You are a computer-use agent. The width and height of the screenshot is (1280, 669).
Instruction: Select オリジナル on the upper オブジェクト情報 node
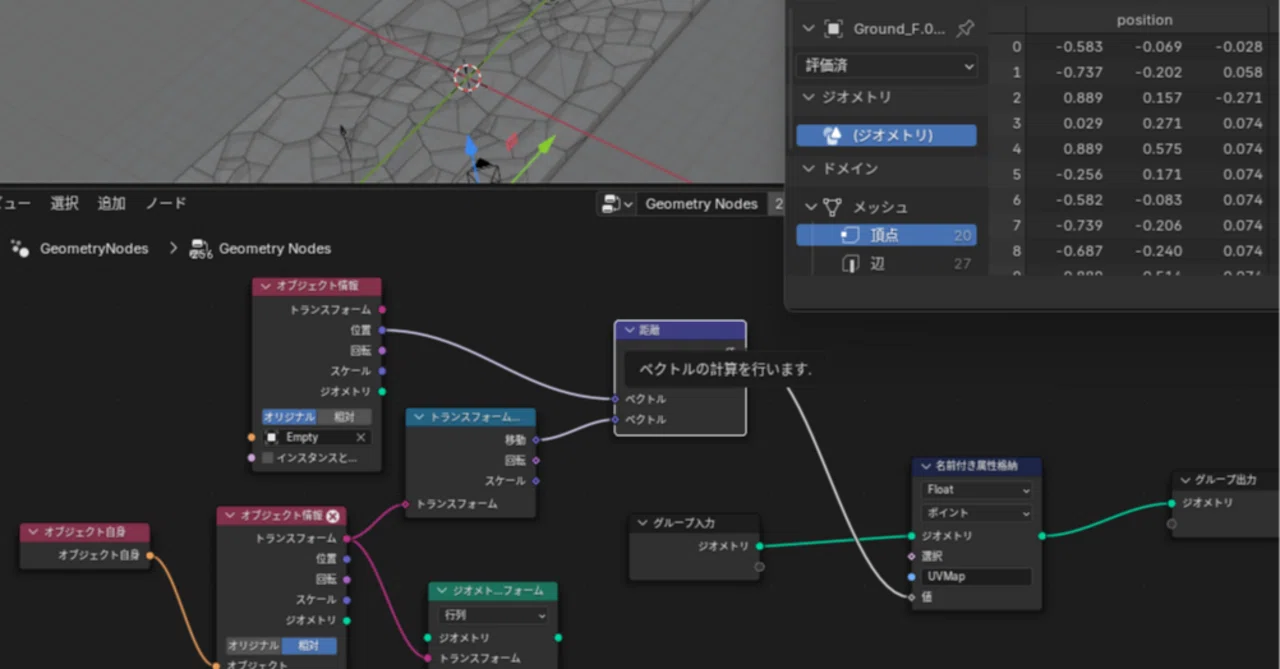(289, 417)
